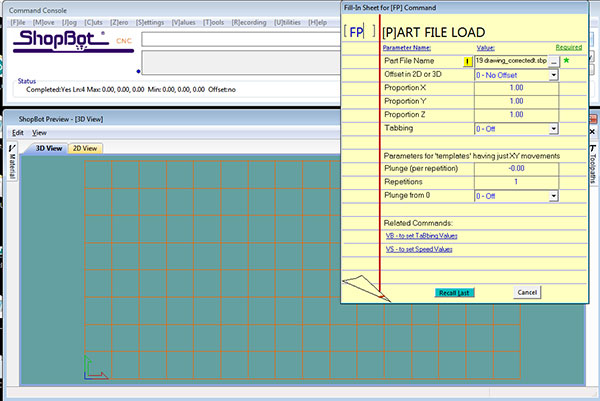Open the Edit menu in ShopBot Preview
The width and height of the screenshot is (600, 401).
[18, 133]
